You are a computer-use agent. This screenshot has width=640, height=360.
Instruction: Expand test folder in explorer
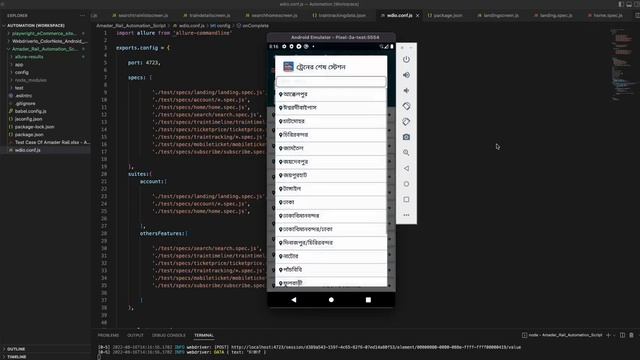(x=19, y=88)
